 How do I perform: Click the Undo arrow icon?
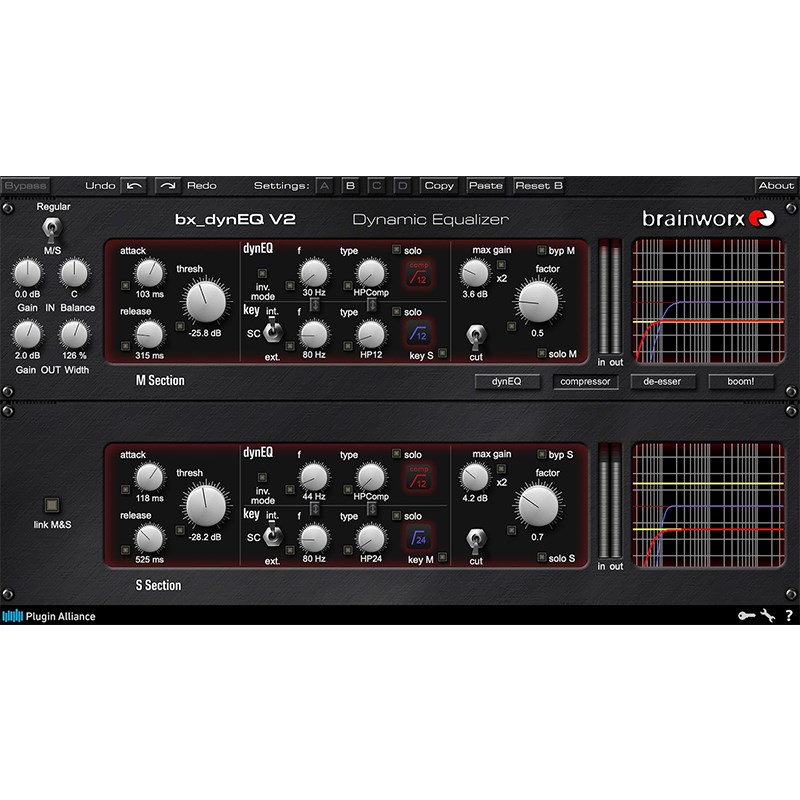pyautogui.click(x=134, y=185)
